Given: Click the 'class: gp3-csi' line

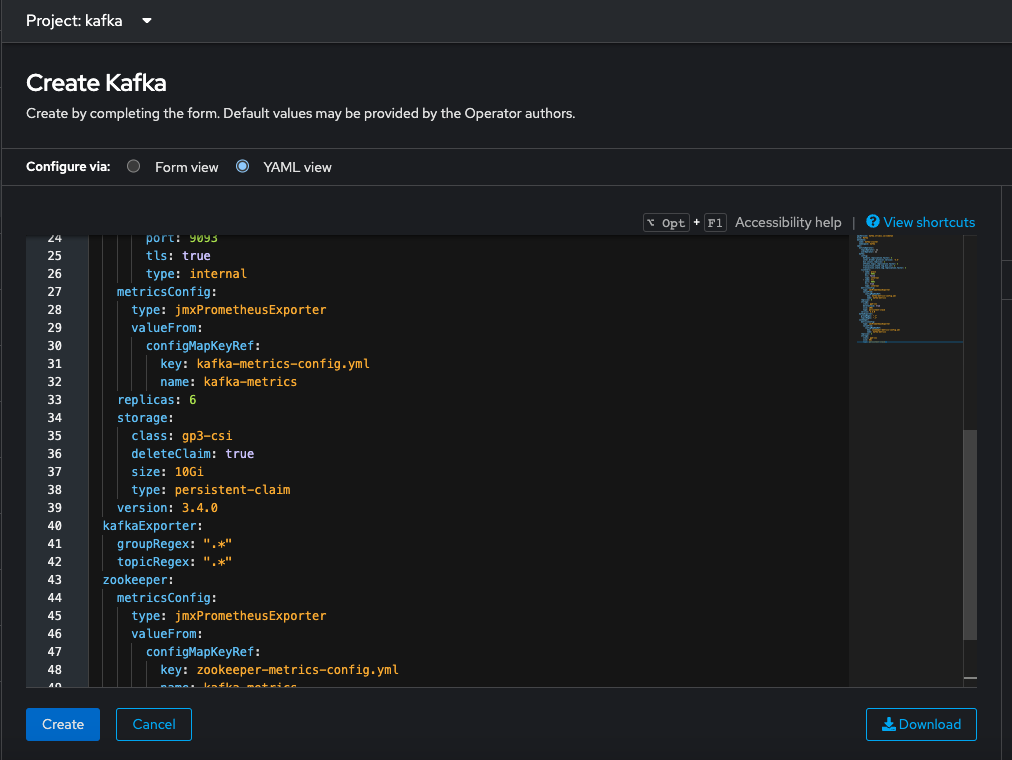Looking at the screenshot, I should pos(181,435).
